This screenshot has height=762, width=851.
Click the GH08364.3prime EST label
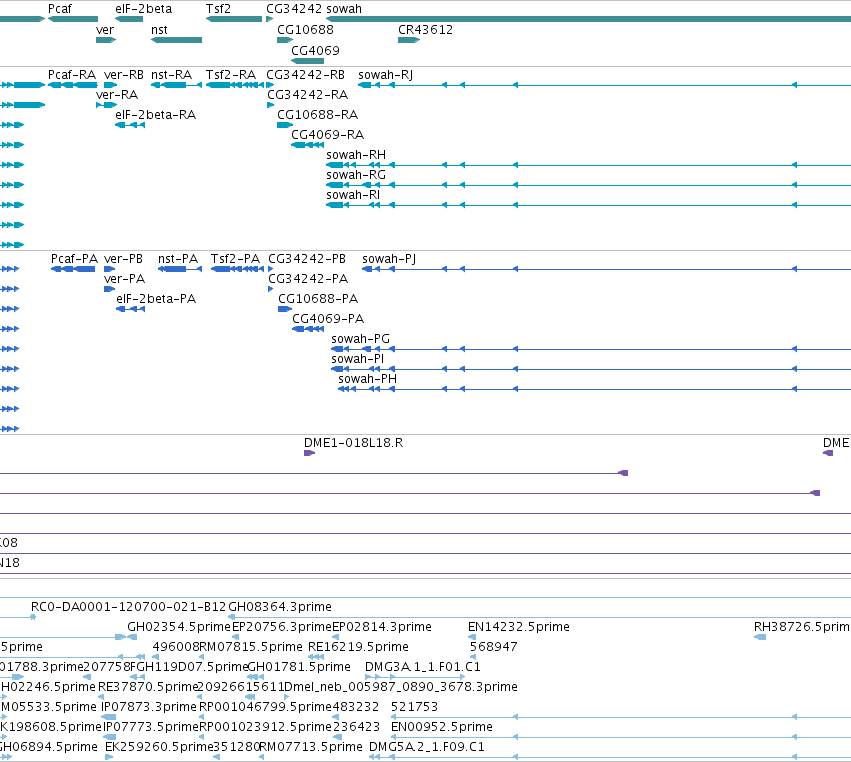pos(280,607)
